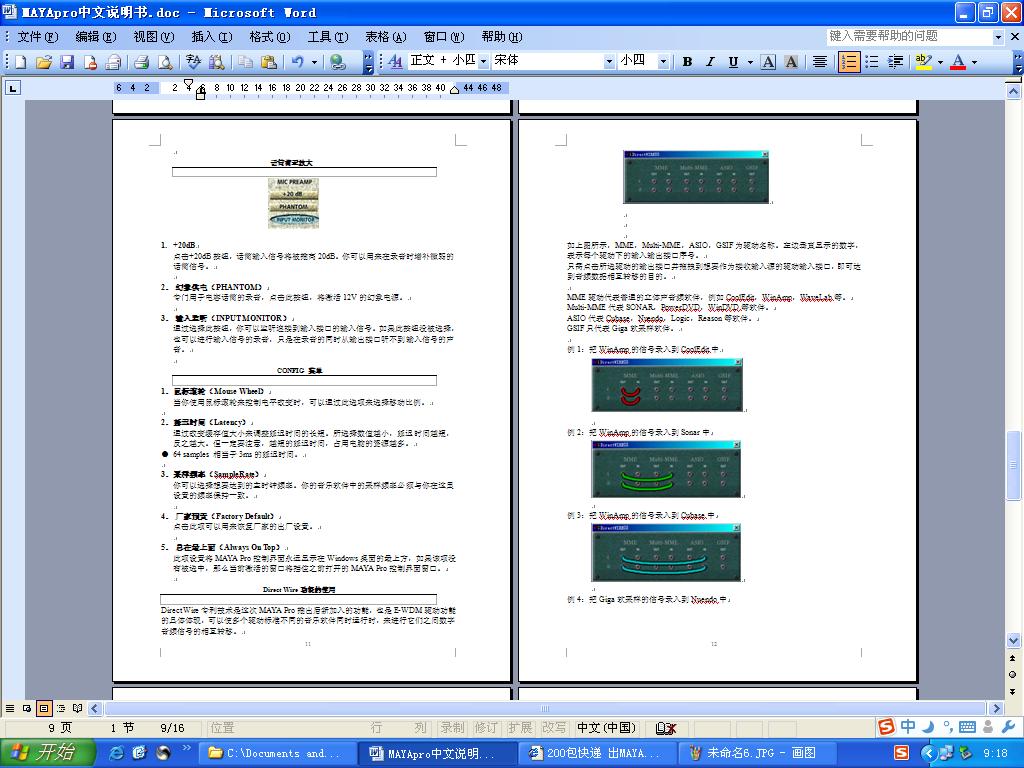
Task: Expand help question box dropdown
Action: tap(998, 37)
